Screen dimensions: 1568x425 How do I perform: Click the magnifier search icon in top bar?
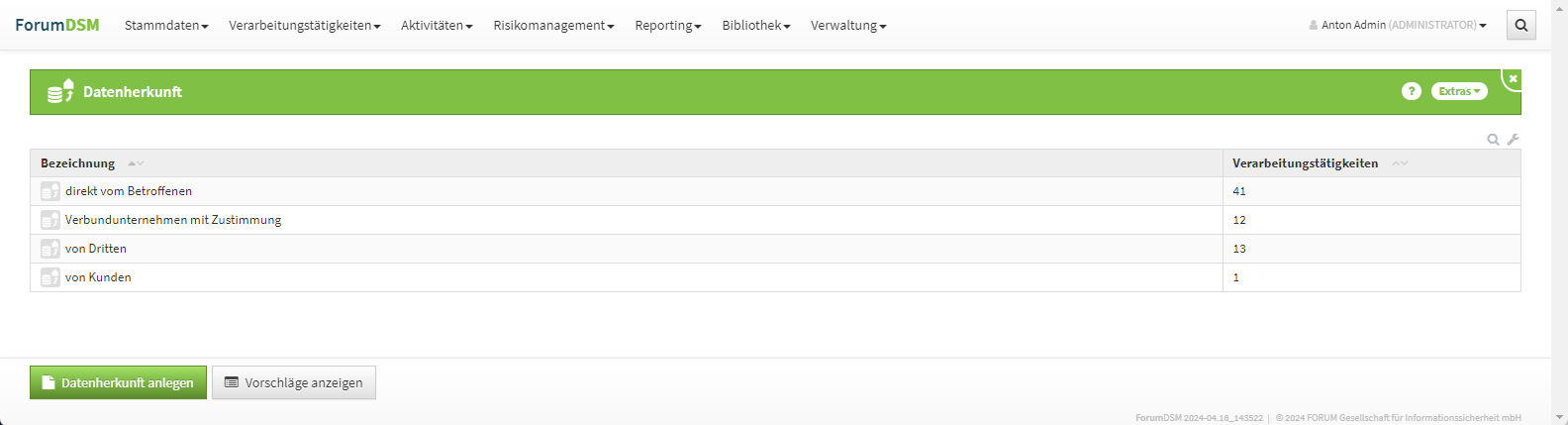tap(1521, 26)
